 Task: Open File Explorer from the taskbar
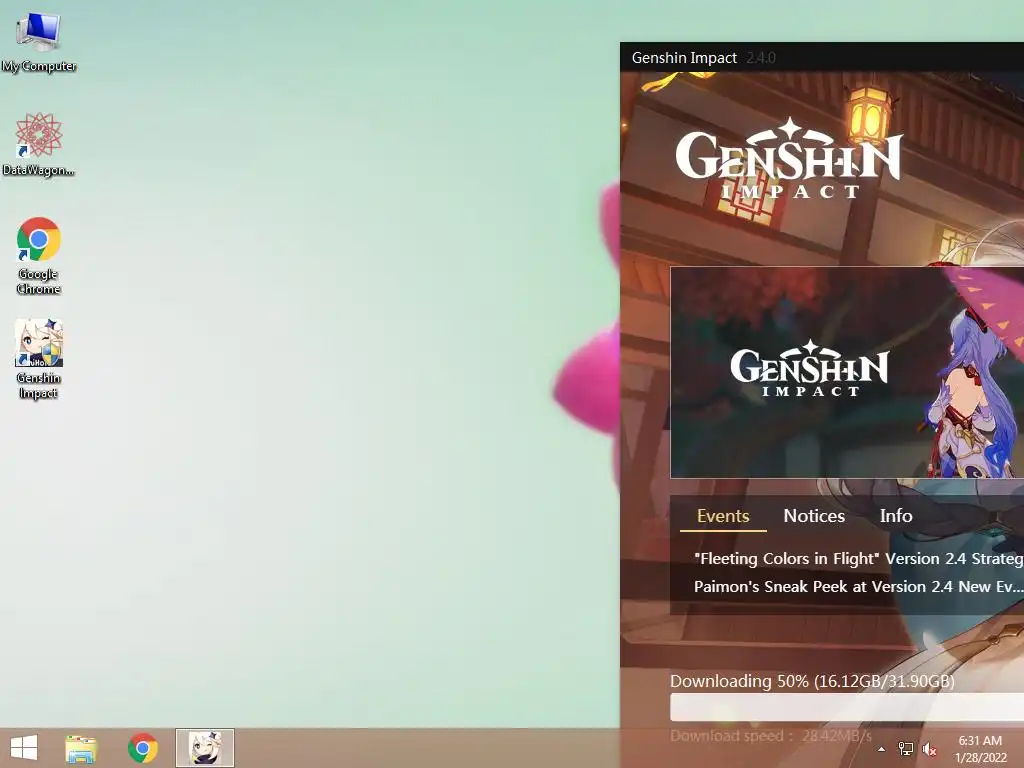click(81, 748)
